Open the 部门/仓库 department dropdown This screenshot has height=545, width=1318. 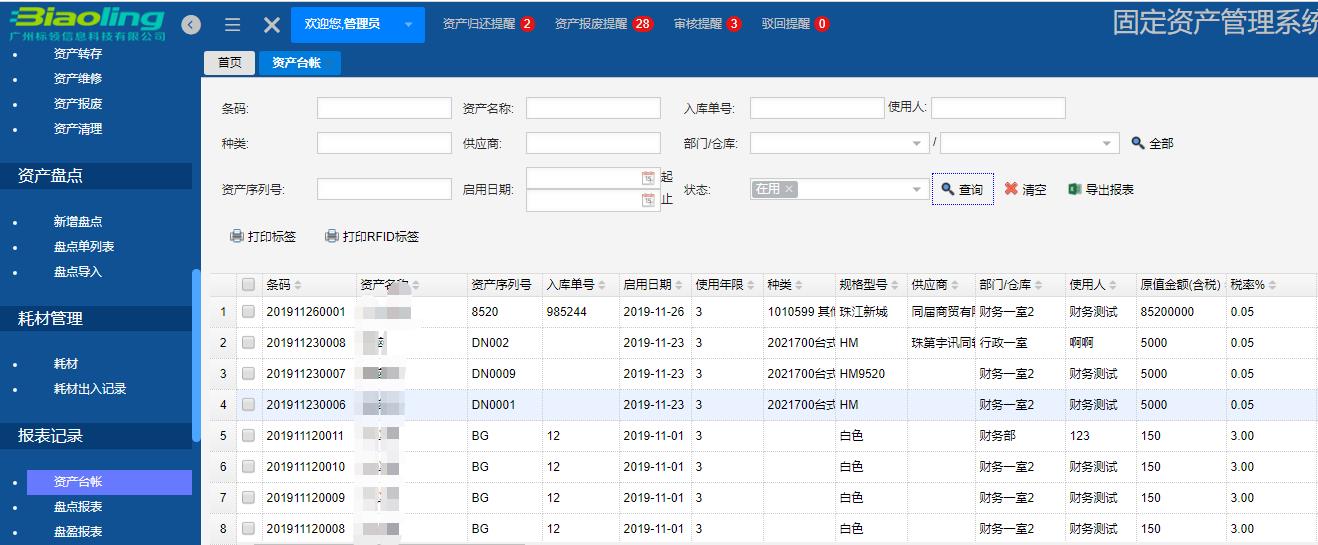(x=917, y=144)
